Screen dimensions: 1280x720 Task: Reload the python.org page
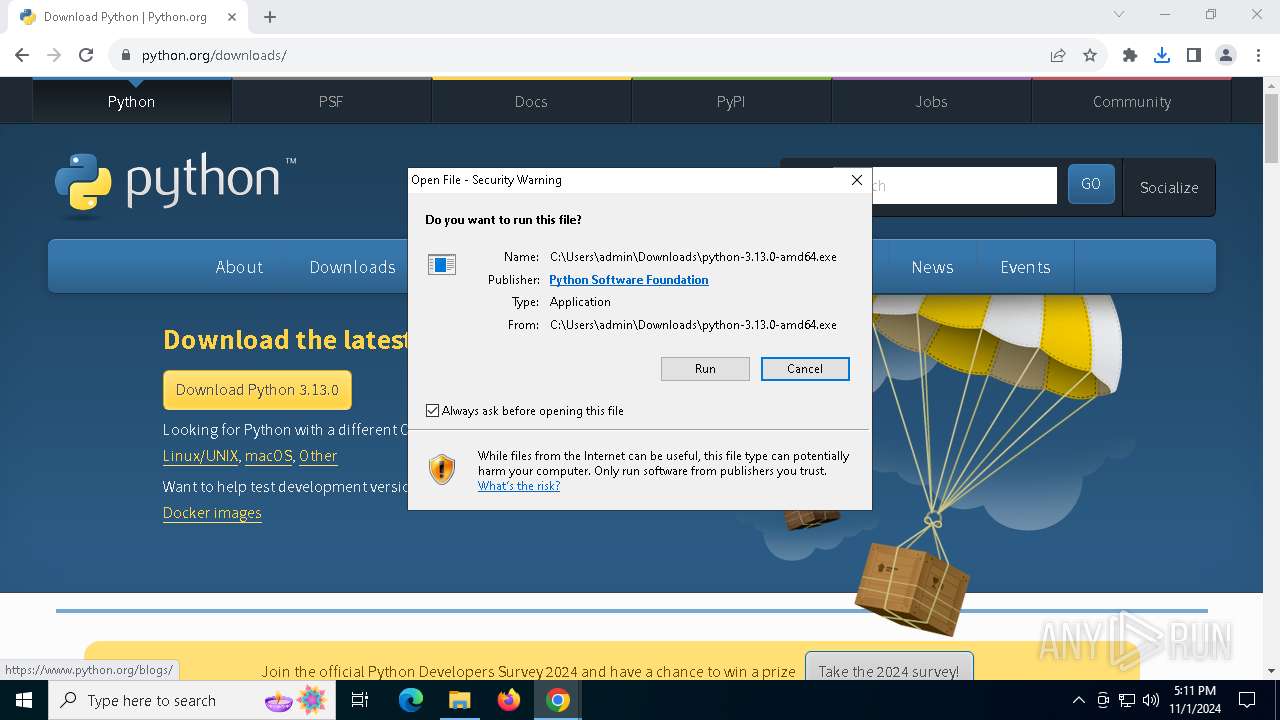click(x=86, y=55)
